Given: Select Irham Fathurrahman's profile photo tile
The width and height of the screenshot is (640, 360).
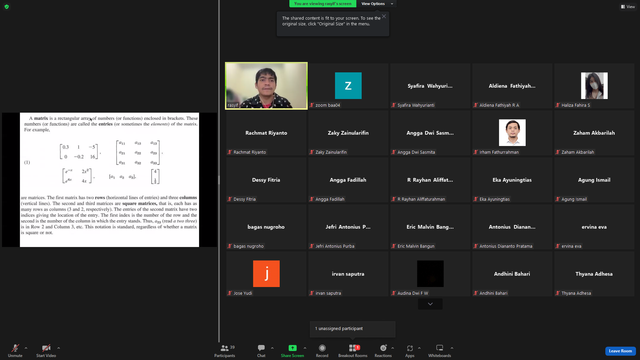Looking at the screenshot, I should (512, 133).
